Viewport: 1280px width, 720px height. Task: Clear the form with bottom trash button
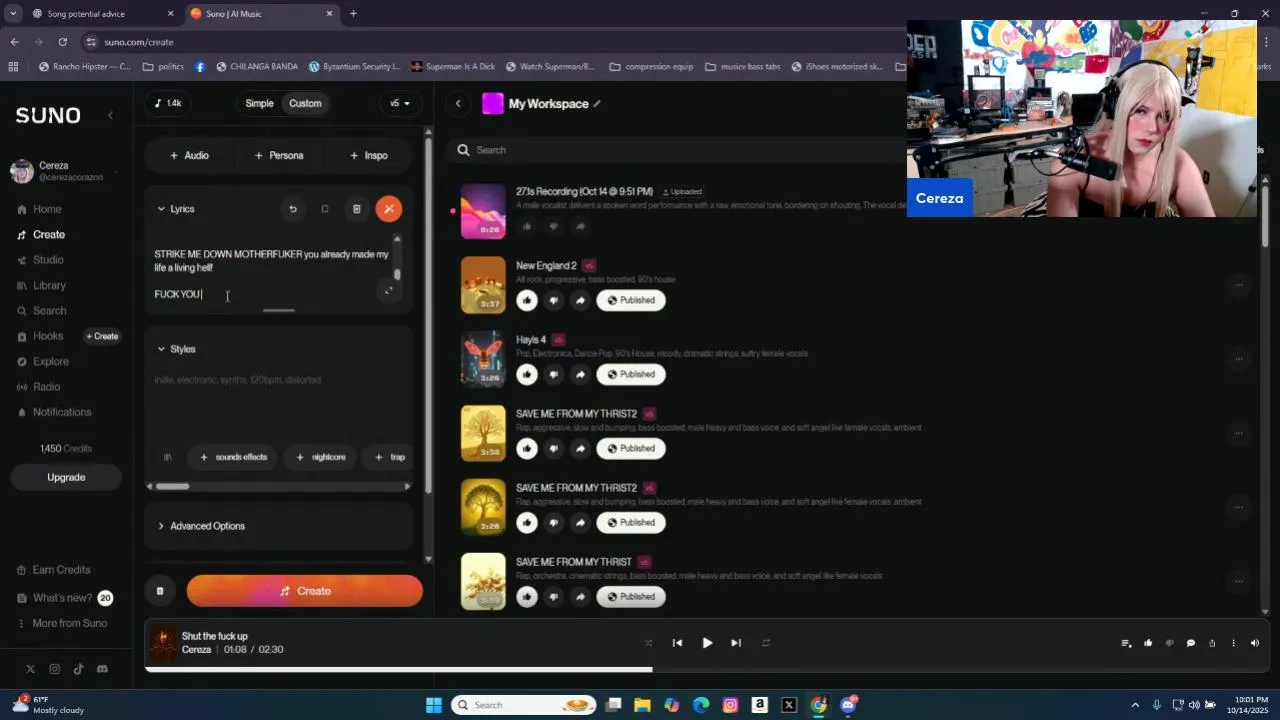[160, 591]
